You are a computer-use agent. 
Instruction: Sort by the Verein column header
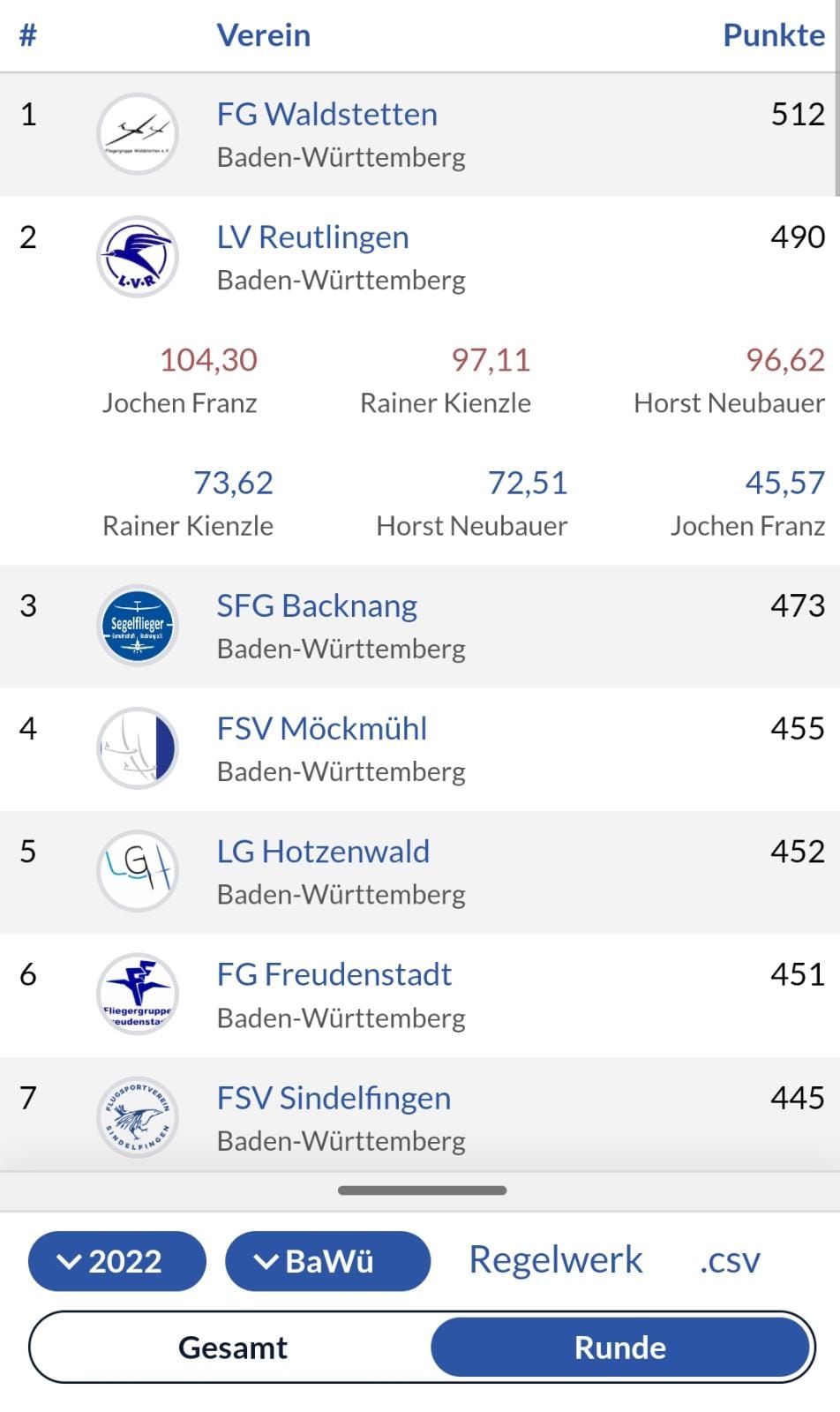tap(264, 35)
